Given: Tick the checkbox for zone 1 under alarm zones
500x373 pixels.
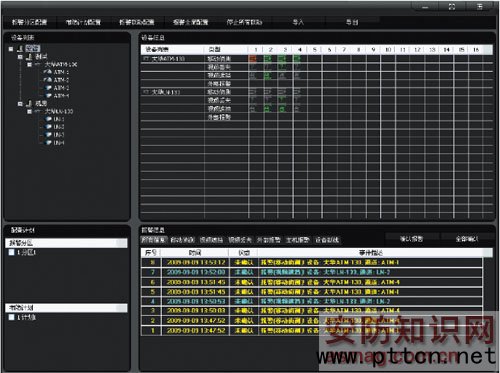Looking at the screenshot, I should pos(12,252).
